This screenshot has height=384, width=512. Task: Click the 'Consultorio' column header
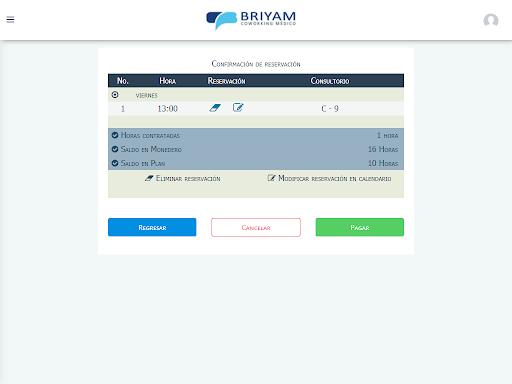click(x=330, y=81)
